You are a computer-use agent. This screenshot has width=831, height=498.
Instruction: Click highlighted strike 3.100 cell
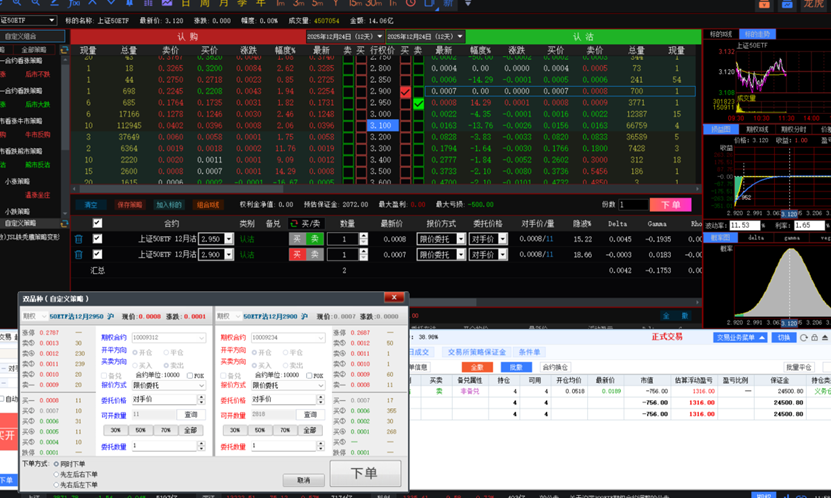381,126
